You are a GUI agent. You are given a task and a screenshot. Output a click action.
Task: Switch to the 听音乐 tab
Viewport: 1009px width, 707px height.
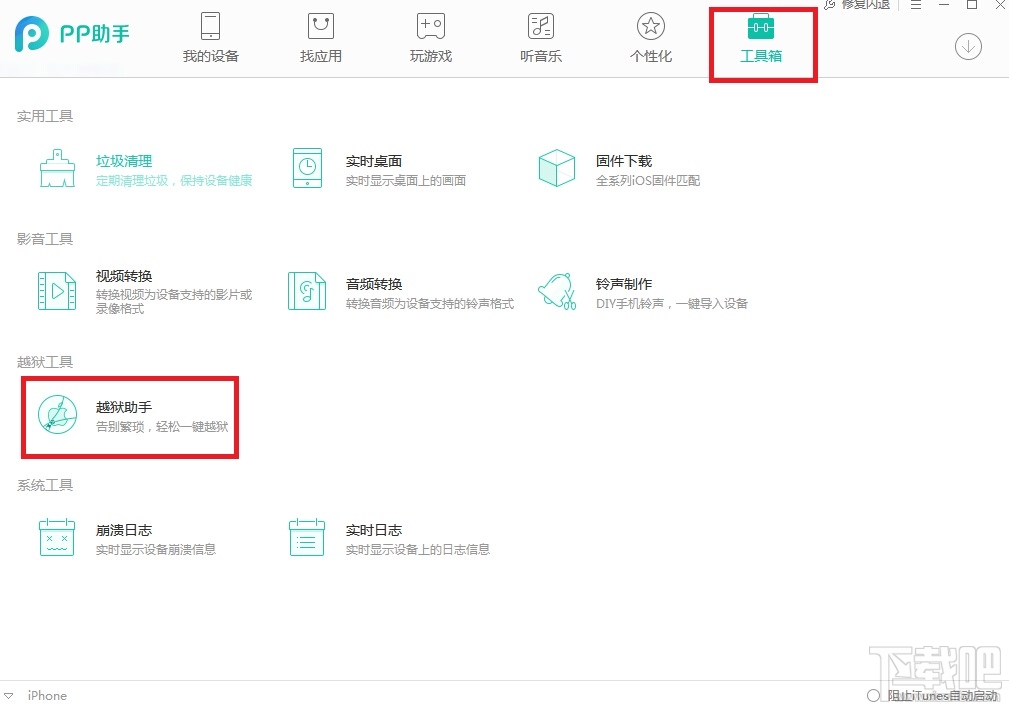click(x=540, y=37)
